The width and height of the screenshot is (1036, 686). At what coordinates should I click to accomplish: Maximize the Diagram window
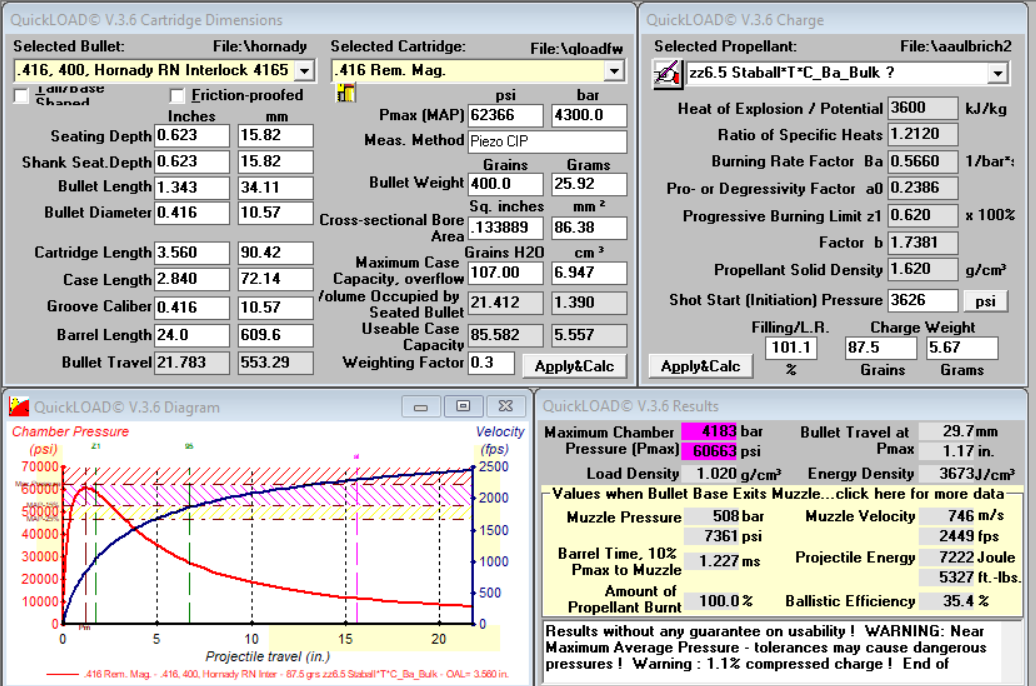click(462, 406)
